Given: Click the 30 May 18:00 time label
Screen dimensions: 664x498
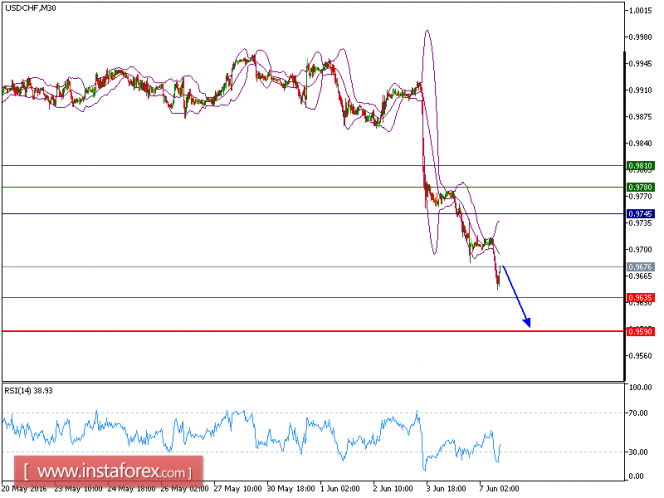Looking at the screenshot, I should pos(291,489).
